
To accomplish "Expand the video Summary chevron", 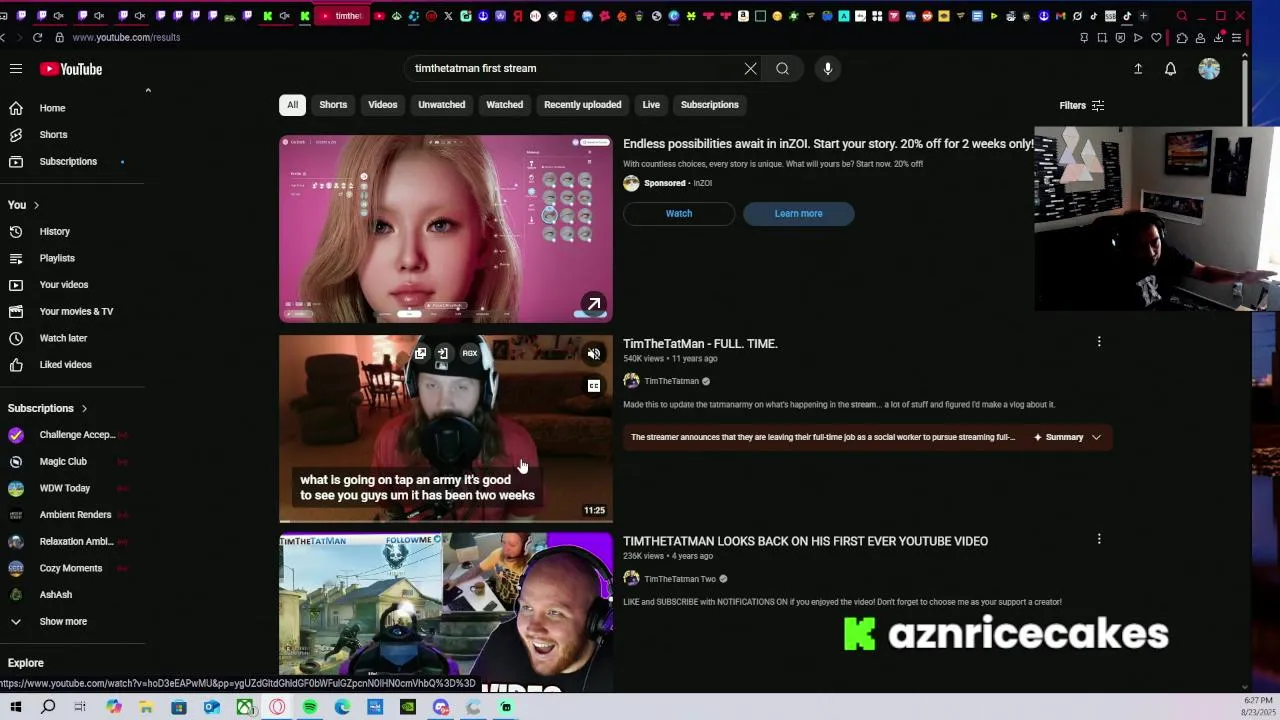I will tap(1096, 437).
